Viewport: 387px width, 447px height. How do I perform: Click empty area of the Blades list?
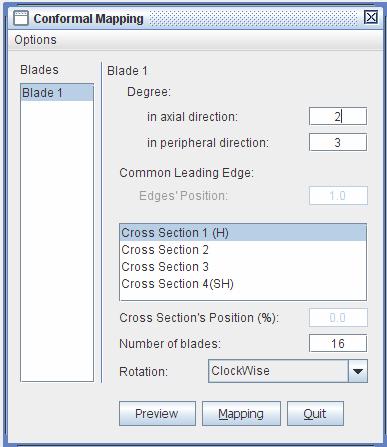click(57, 240)
